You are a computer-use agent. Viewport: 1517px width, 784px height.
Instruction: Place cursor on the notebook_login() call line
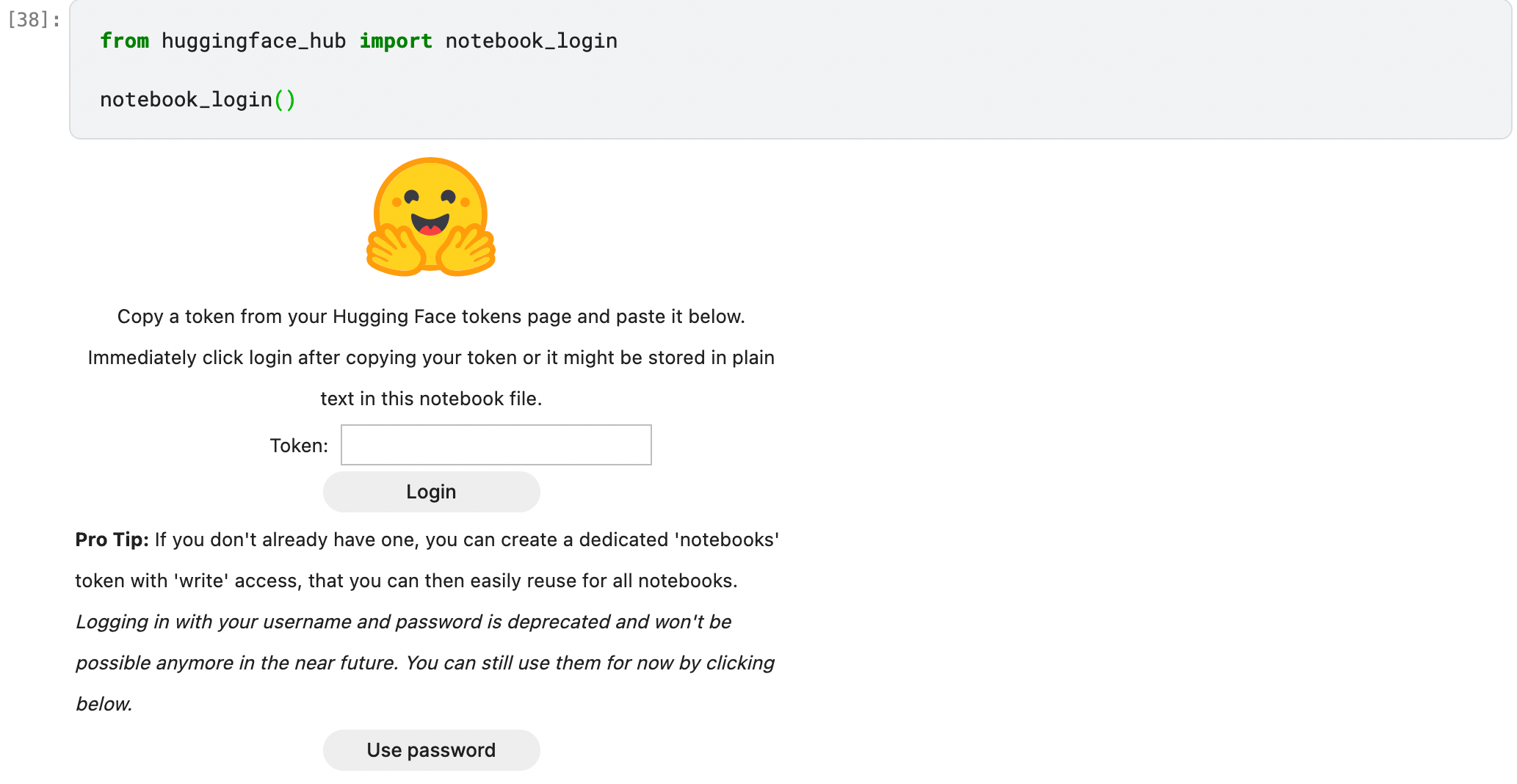tap(186, 100)
